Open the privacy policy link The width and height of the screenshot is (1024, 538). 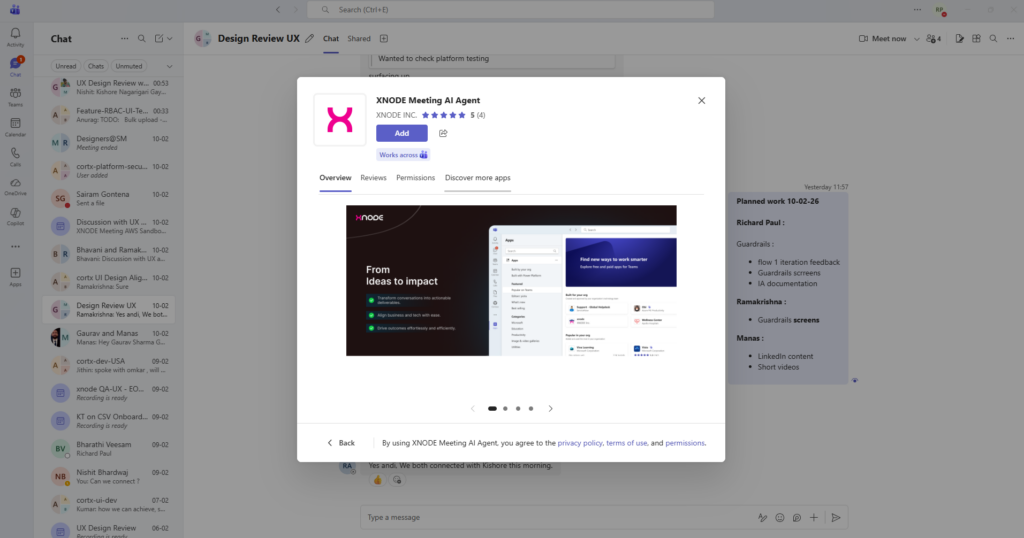tap(580, 442)
